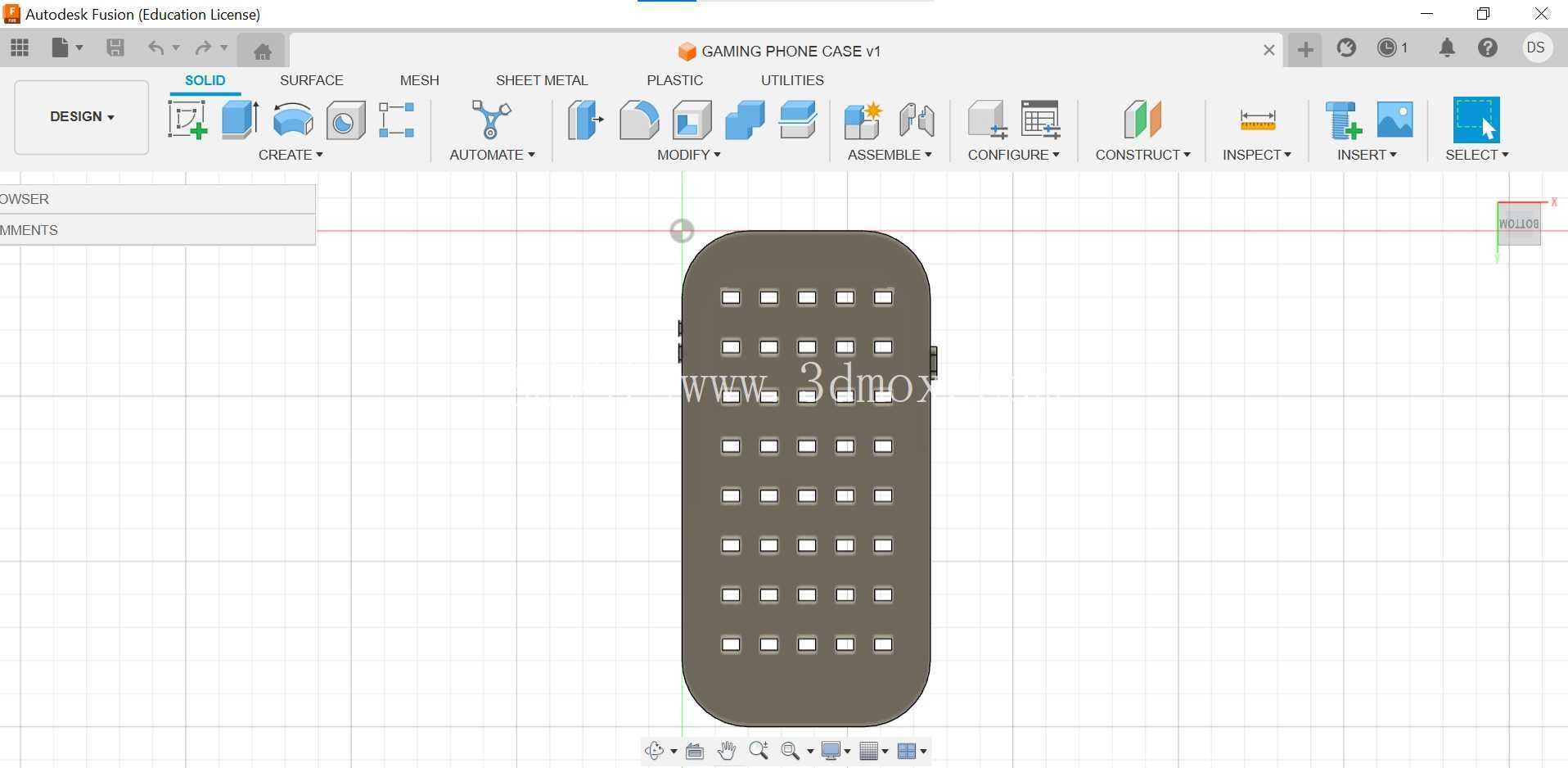1568x768 pixels.
Task: Switch to the SURFACE tab
Action: 311,80
